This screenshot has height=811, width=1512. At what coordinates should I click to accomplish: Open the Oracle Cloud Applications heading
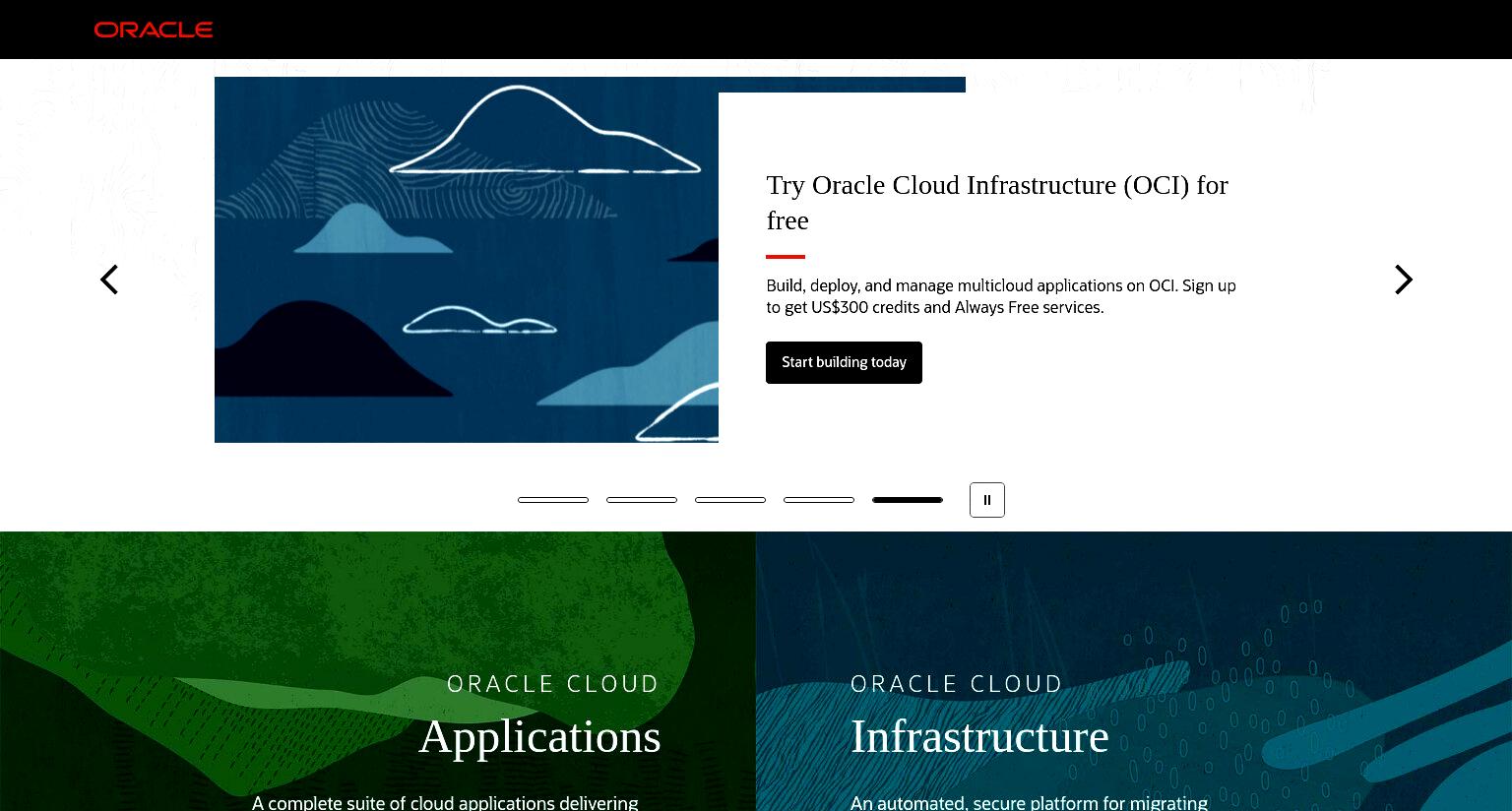(x=539, y=736)
